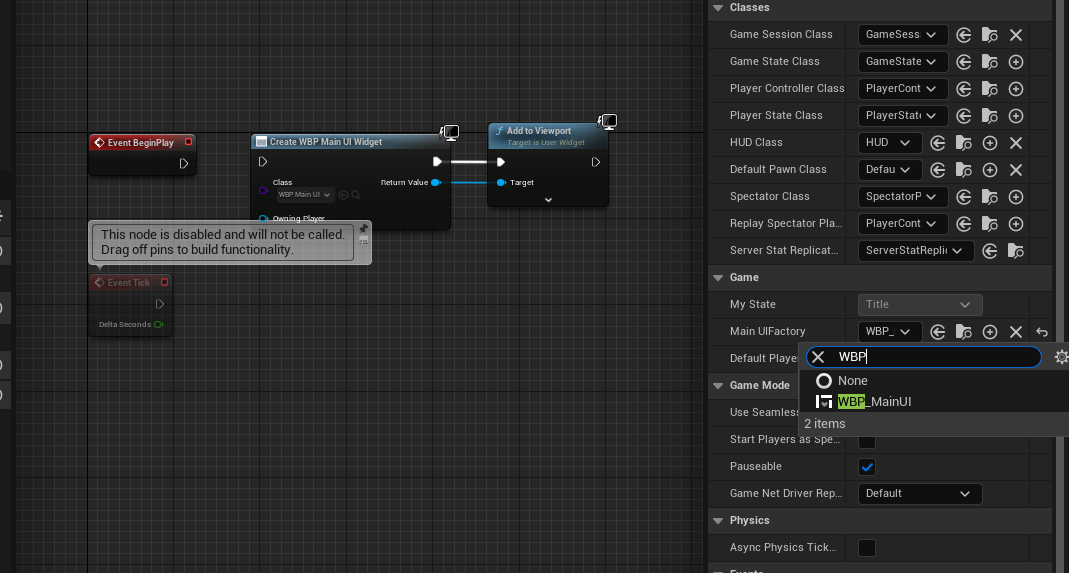Collapse the Game section

point(718,278)
